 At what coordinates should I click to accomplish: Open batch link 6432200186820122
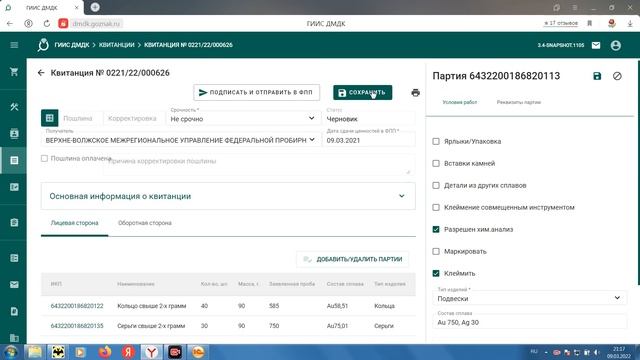(x=77, y=306)
